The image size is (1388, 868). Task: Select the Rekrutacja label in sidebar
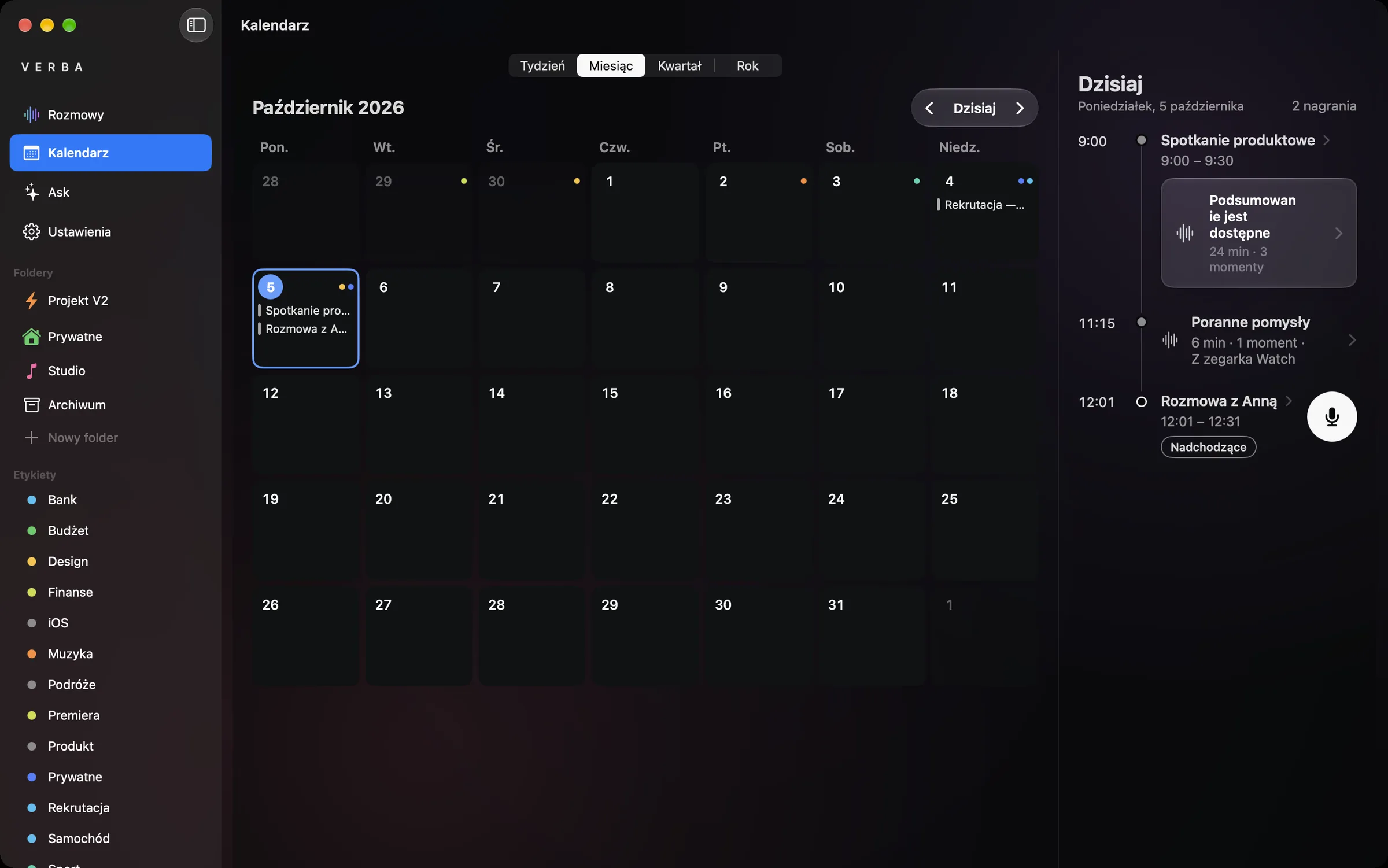tap(79, 808)
